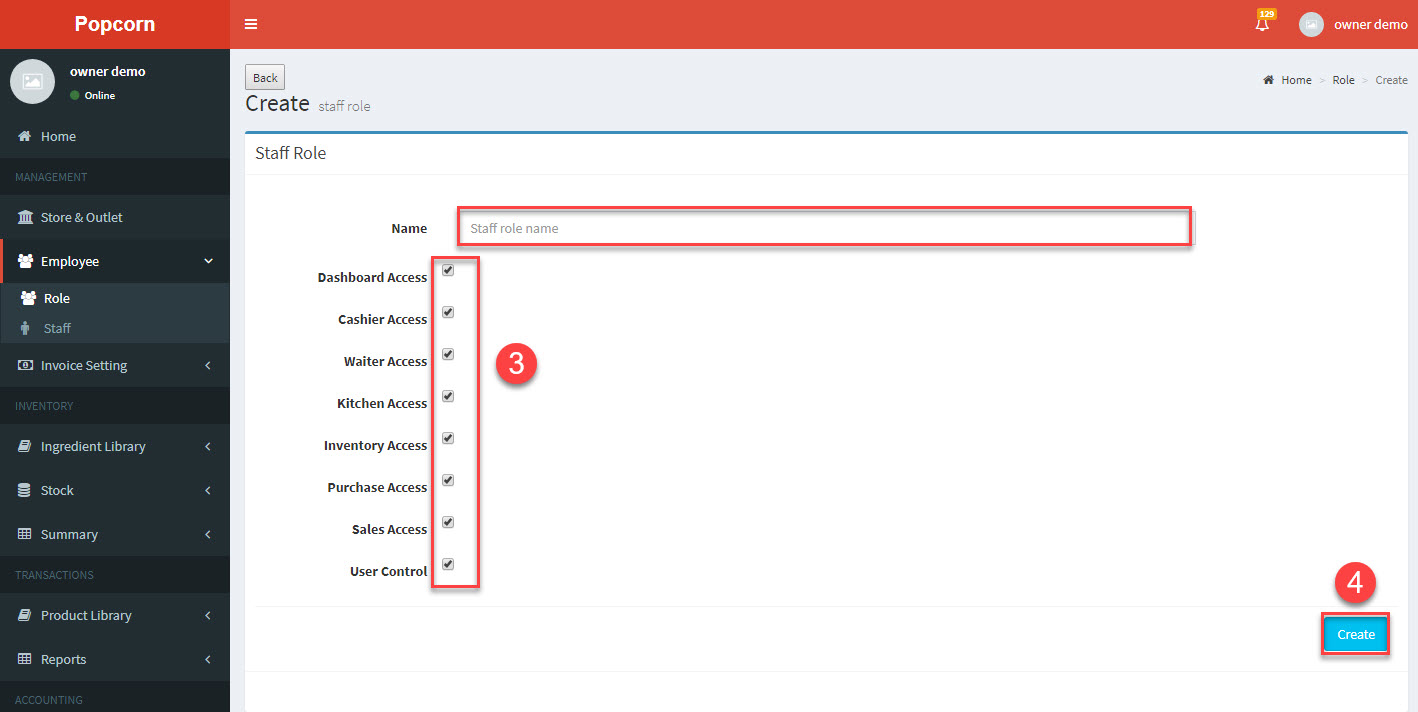Click the hamburger menu toggle icon

point(251,25)
